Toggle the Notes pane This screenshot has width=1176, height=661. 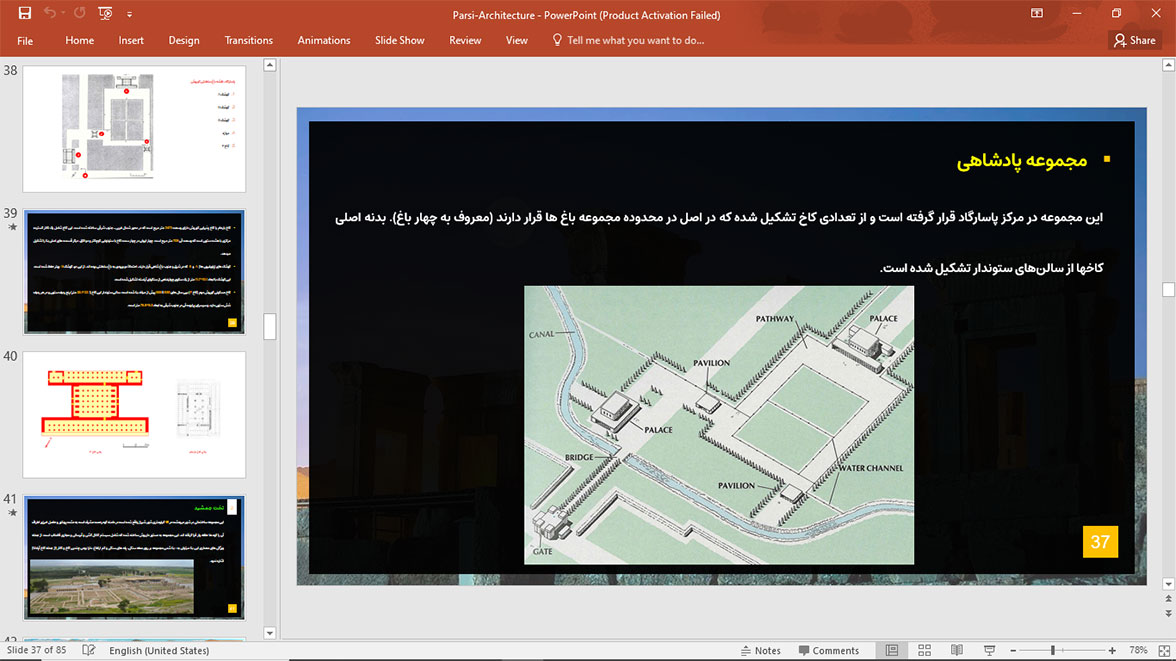coord(760,650)
